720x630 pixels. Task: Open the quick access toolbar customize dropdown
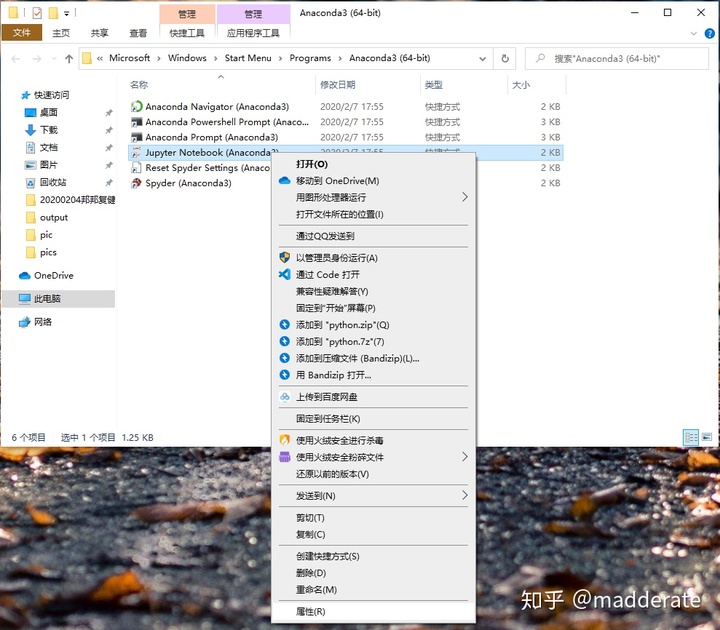pyautogui.click(x=67, y=13)
